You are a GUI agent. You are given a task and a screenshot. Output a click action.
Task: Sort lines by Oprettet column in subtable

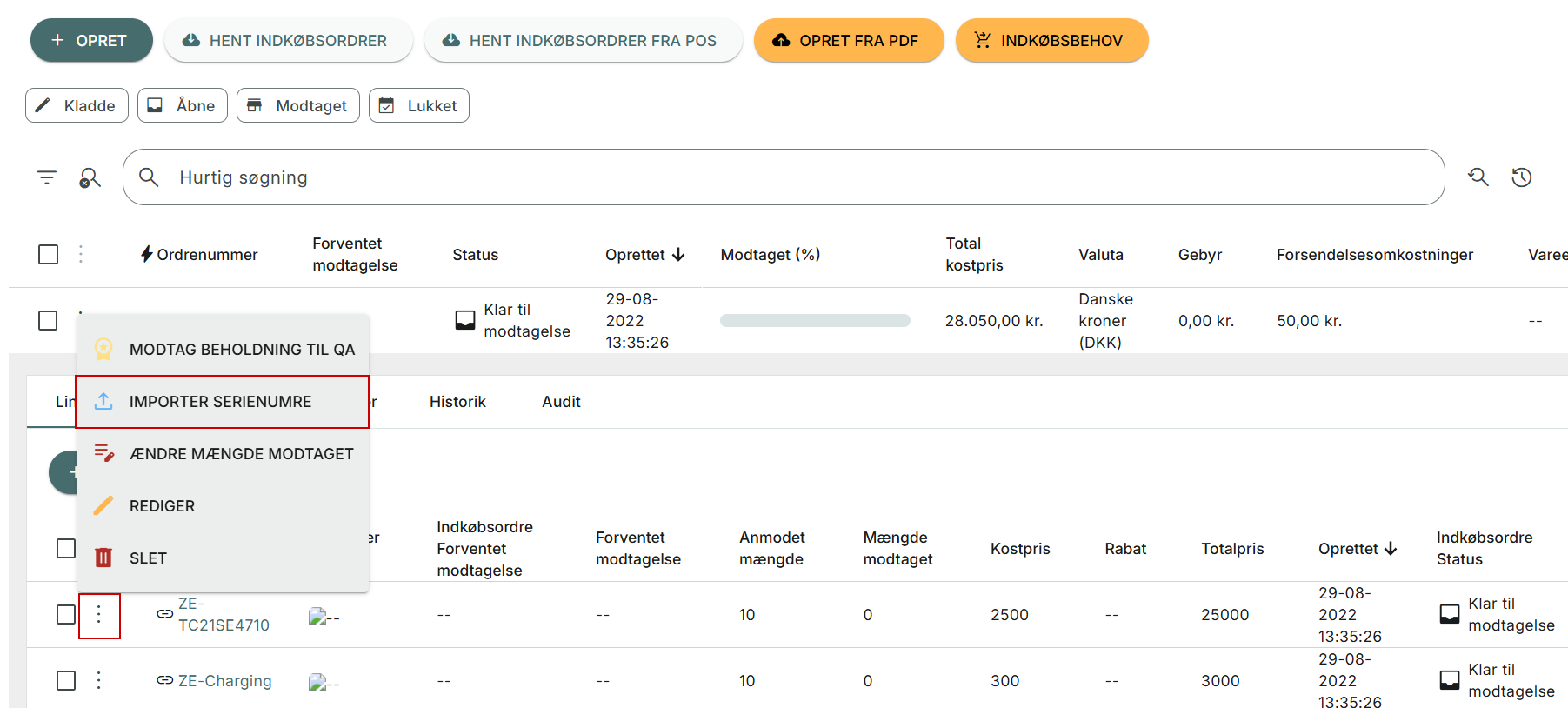(1390, 549)
